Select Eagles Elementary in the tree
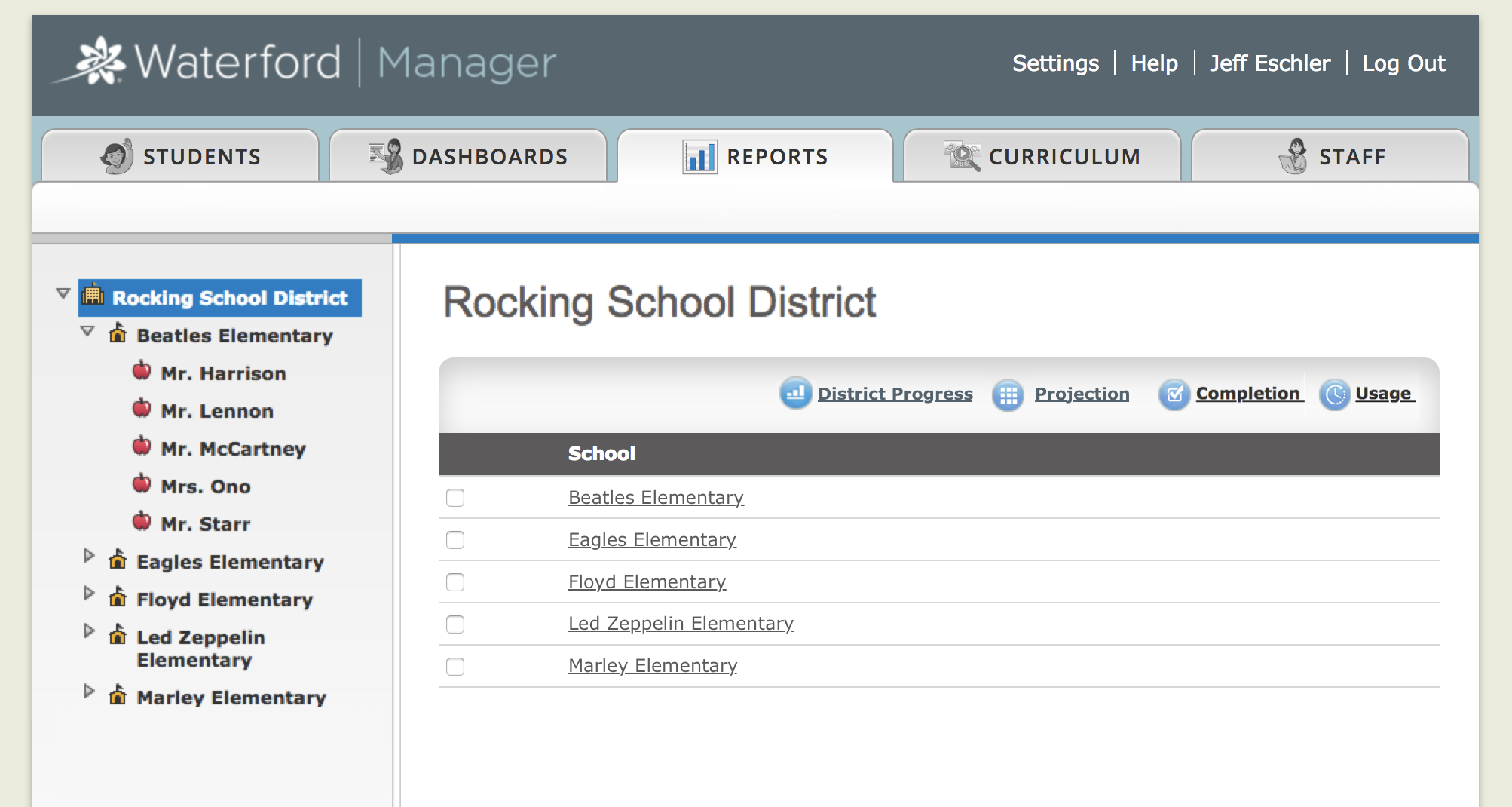The height and width of the screenshot is (807, 1512). tap(230, 562)
